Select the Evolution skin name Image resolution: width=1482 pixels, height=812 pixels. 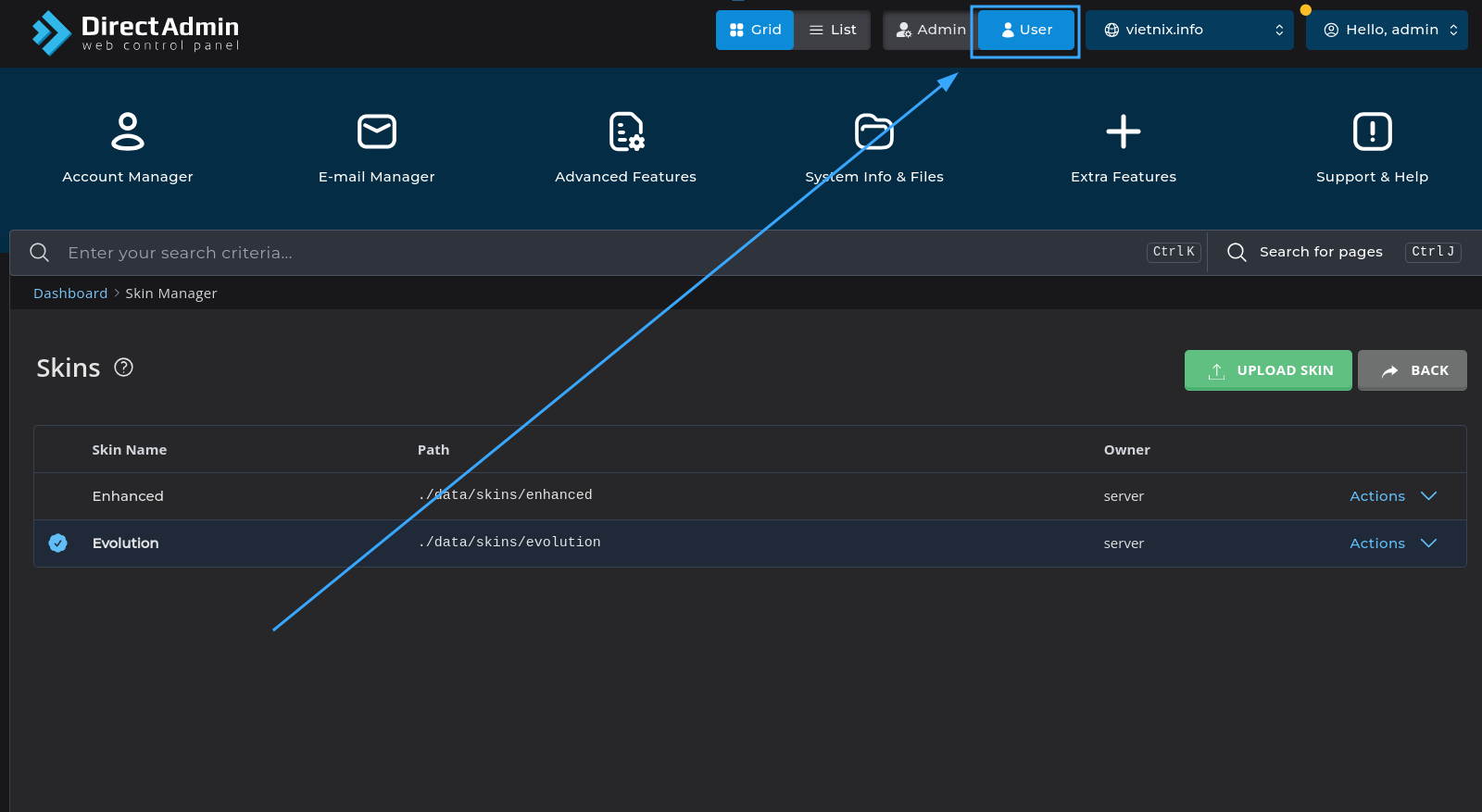point(126,543)
